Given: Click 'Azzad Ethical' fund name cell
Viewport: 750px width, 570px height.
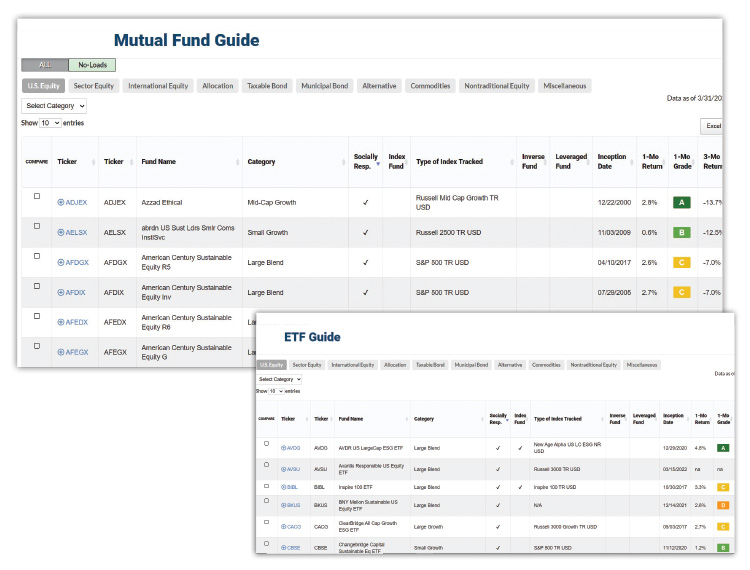Looking at the screenshot, I should click(162, 202).
